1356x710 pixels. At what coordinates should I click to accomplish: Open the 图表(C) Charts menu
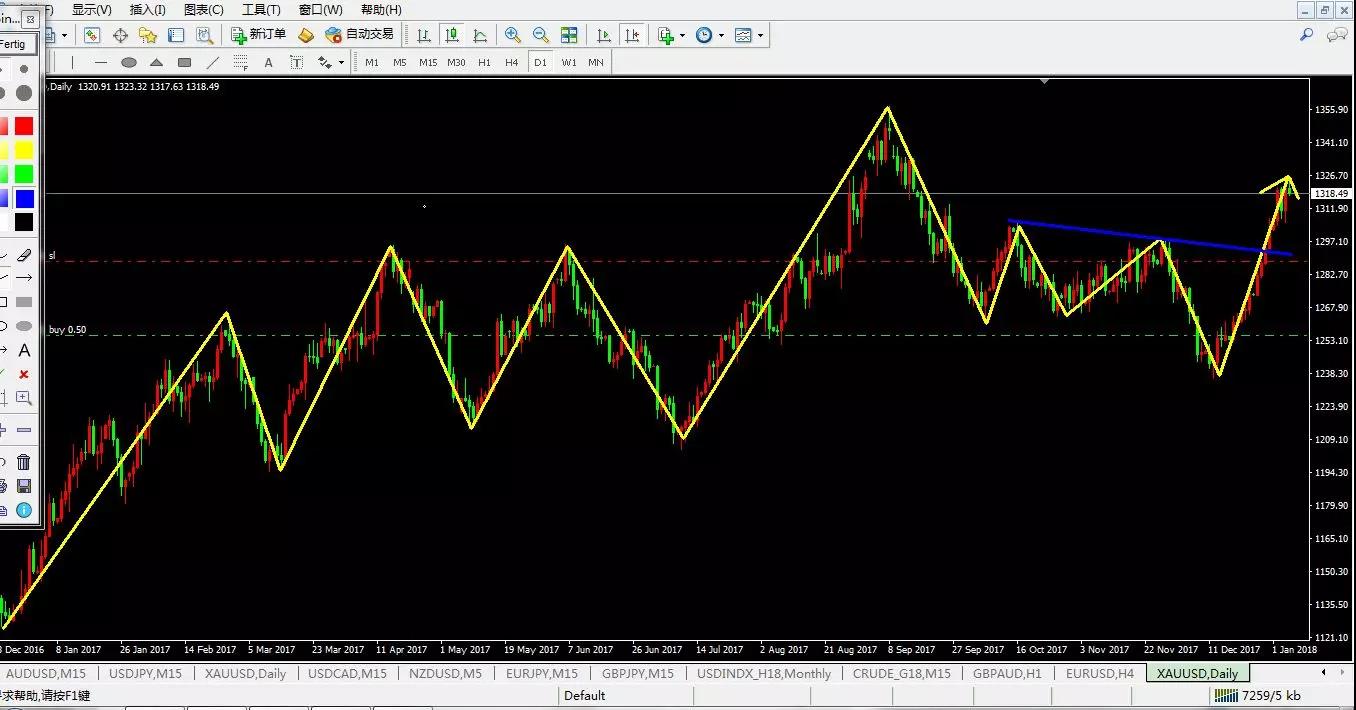tap(204, 10)
